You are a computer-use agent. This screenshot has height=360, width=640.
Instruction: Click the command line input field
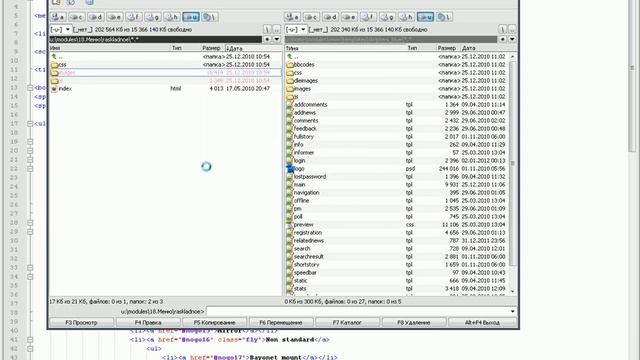(x=358, y=311)
